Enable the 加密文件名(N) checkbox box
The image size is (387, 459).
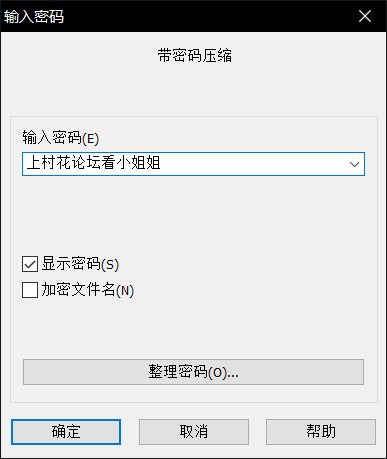[x=30, y=290]
